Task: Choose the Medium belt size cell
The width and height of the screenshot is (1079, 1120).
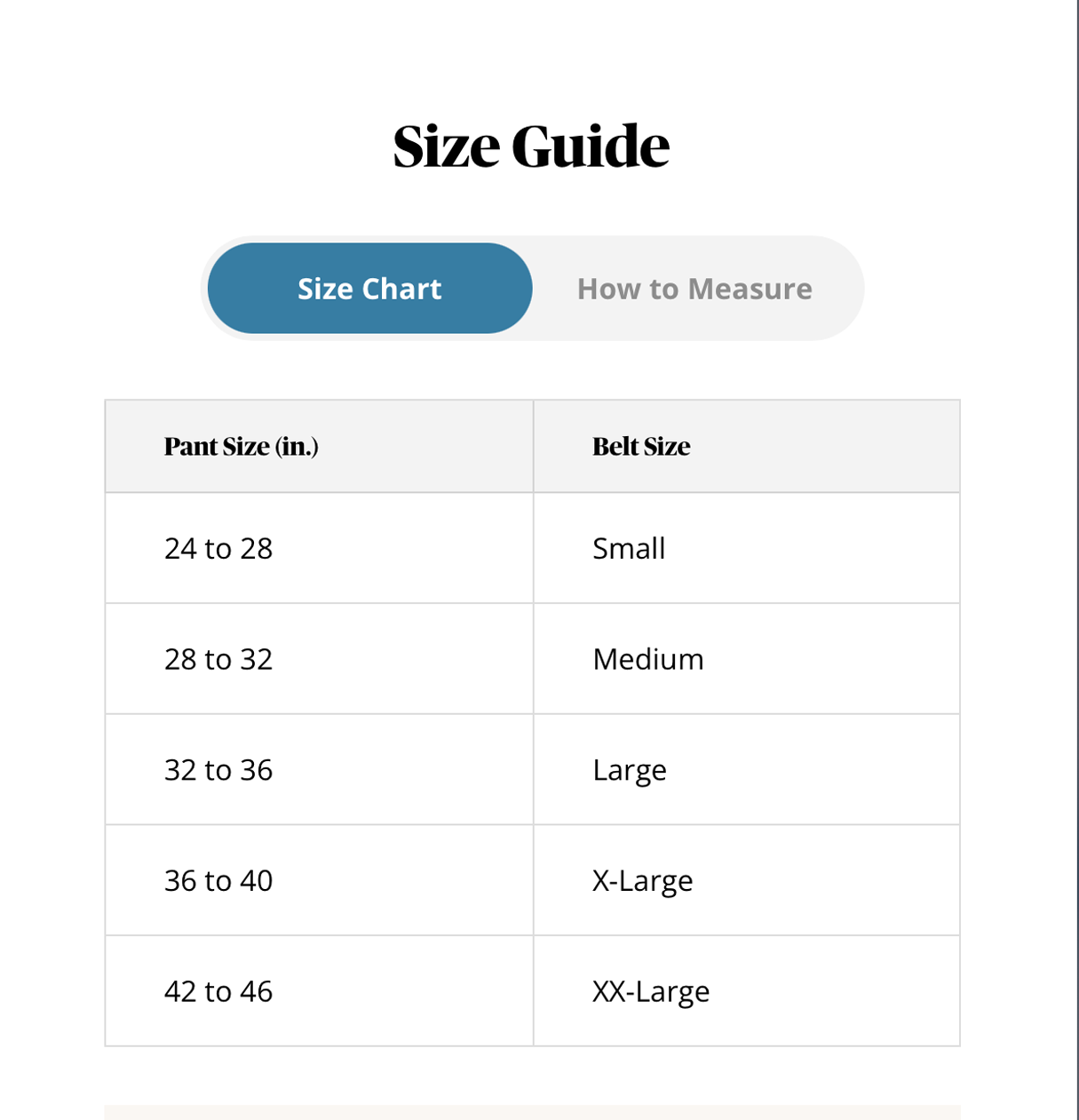Action: [x=648, y=659]
